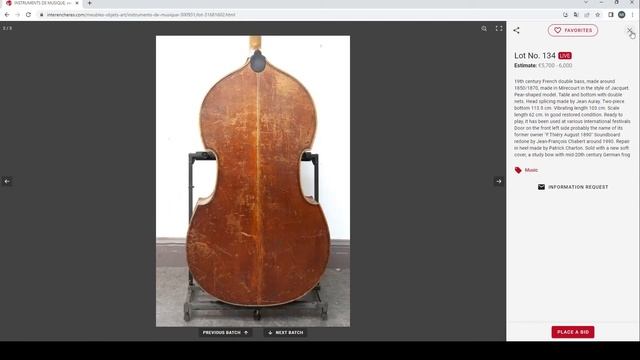The width and height of the screenshot is (640, 360).
Task: Navigate forward in the browser
Action: tap(18, 15)
